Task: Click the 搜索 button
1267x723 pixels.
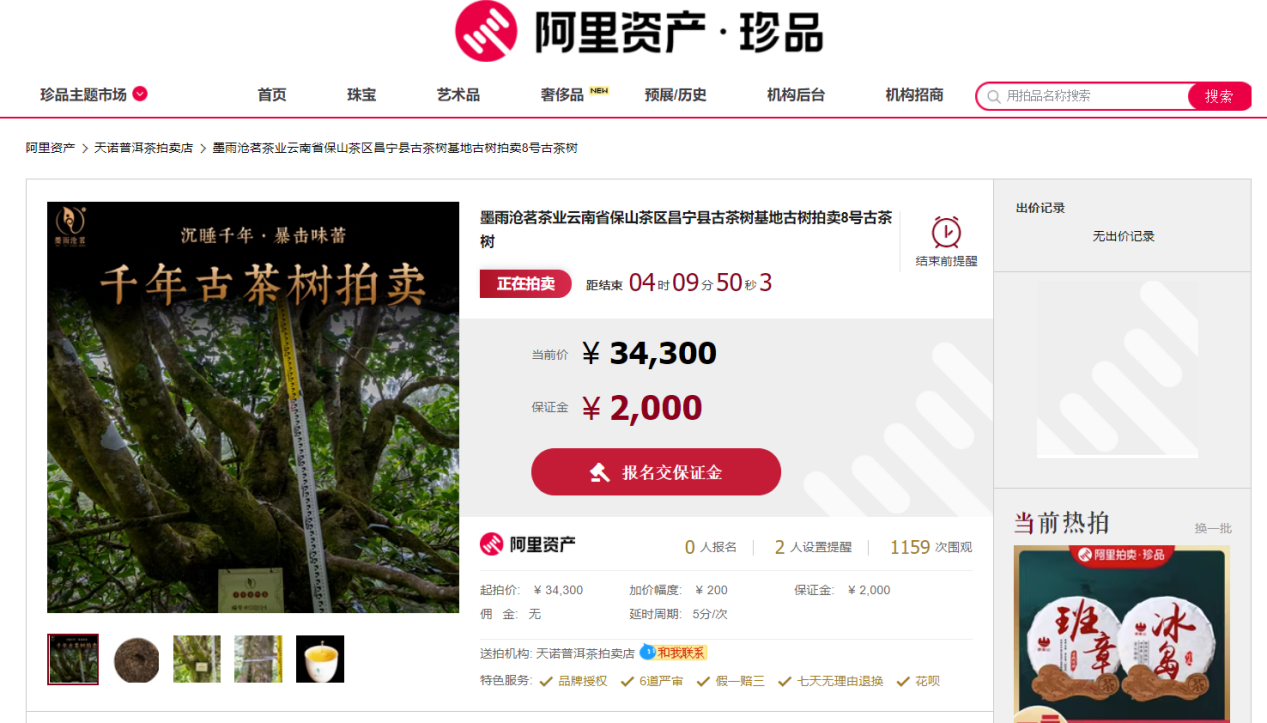Action: coord(1219,96)
